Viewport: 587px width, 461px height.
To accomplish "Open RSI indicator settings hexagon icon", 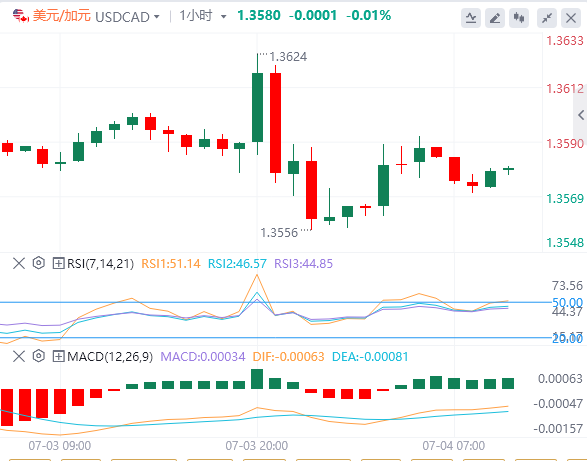I will click(x=39, y=263).
